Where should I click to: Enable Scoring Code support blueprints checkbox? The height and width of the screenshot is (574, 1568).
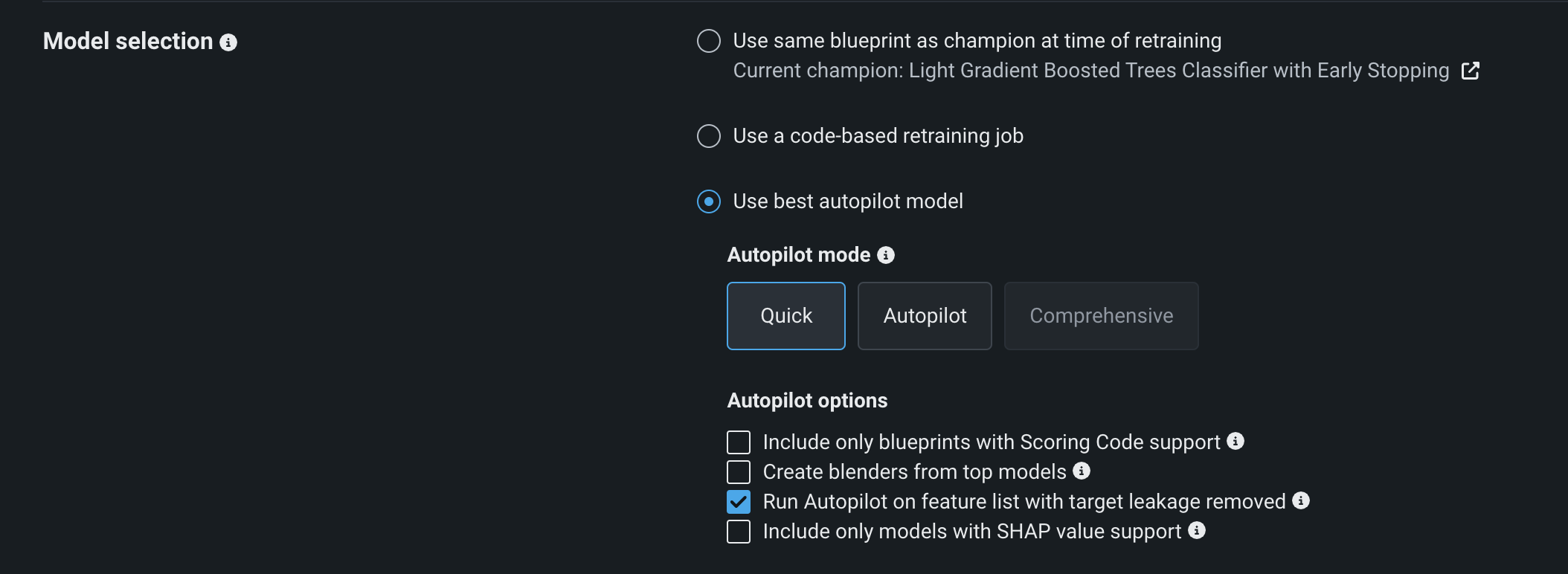point(739,442)
